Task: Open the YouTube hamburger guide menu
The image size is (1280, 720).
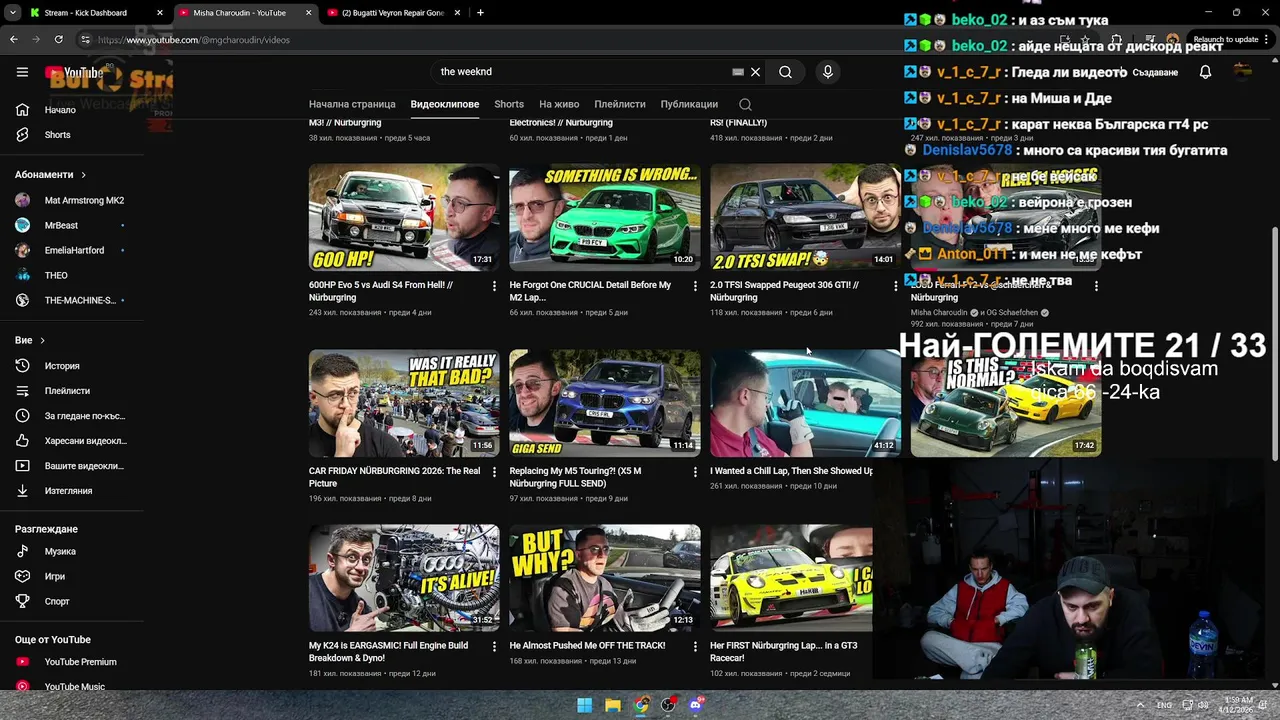Action: (22, 72)
